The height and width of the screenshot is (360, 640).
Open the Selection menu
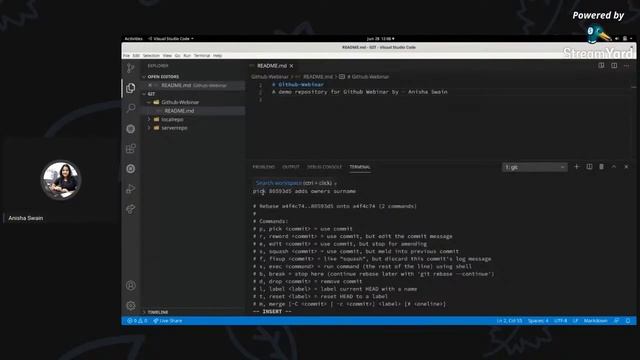151,56
